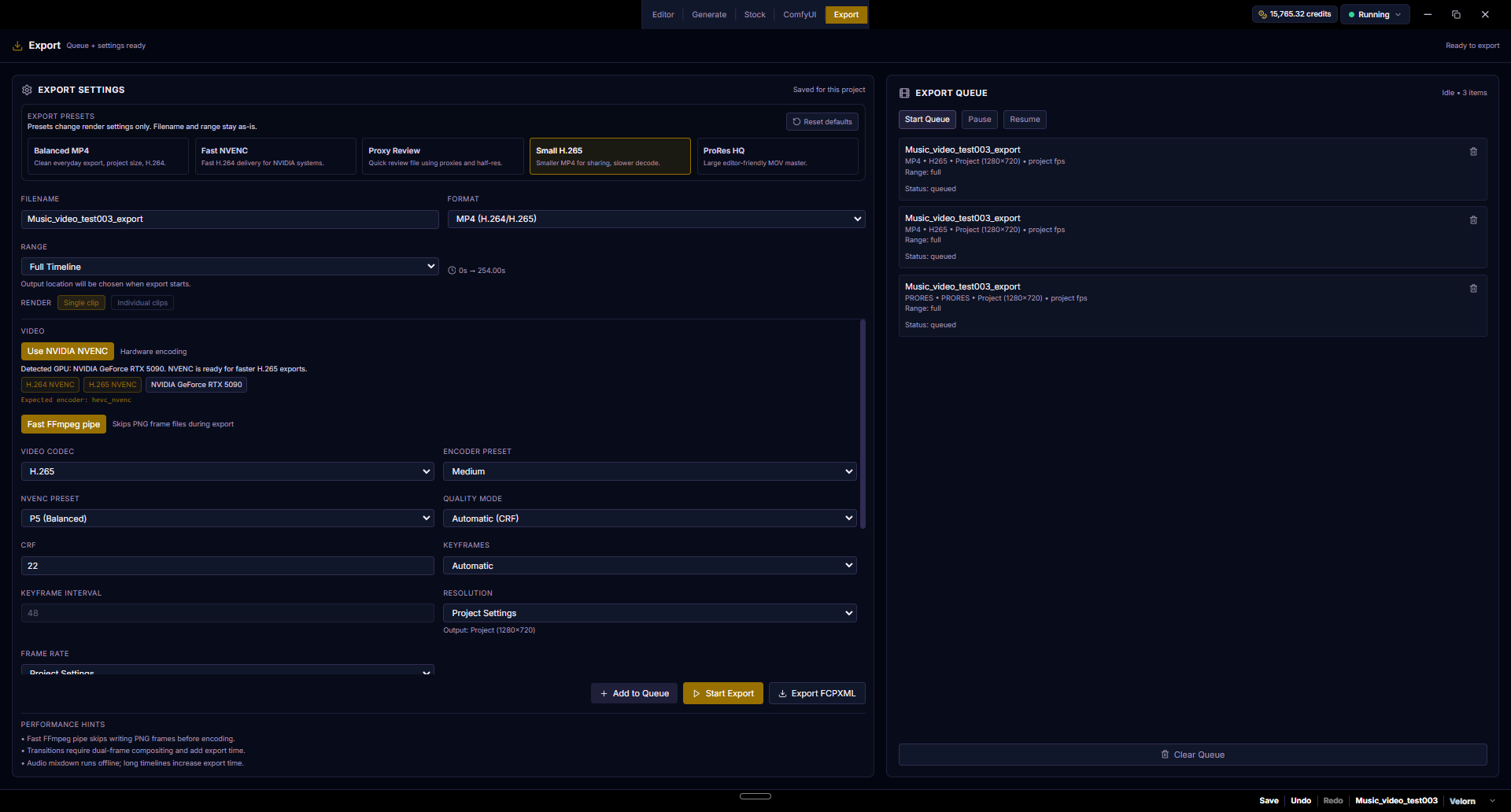The height and width of the screenshot is (812, 1511).
Task: Switch to the Generate tab
Action: [x=709, y=15]
